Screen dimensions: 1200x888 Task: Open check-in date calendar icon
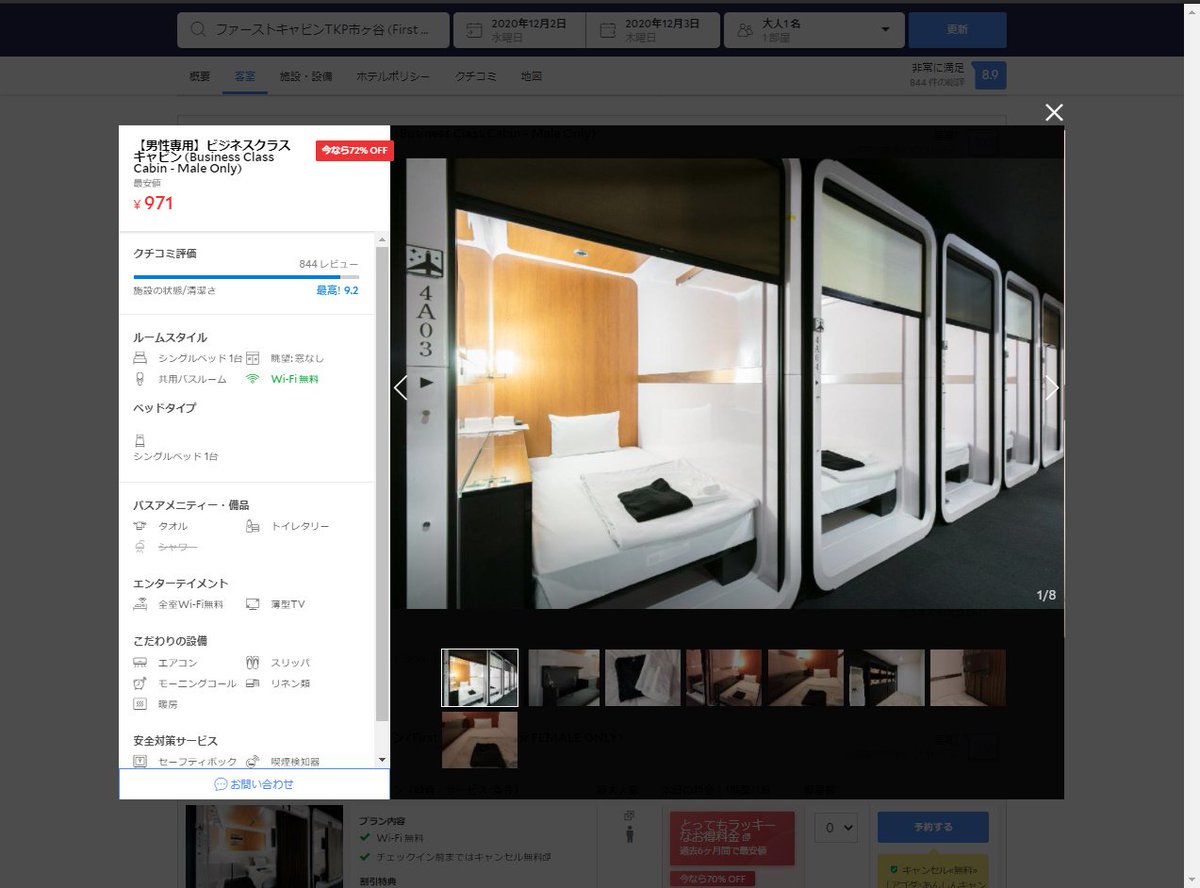[472, 30]
